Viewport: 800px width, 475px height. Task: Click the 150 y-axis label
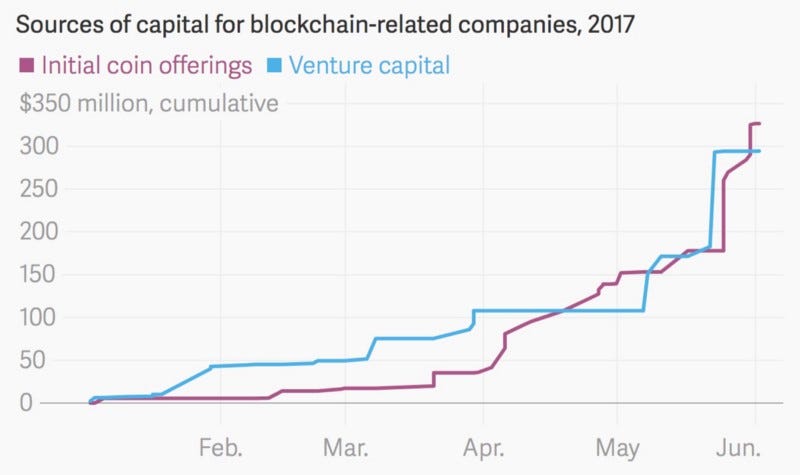[x=40, y=275]
